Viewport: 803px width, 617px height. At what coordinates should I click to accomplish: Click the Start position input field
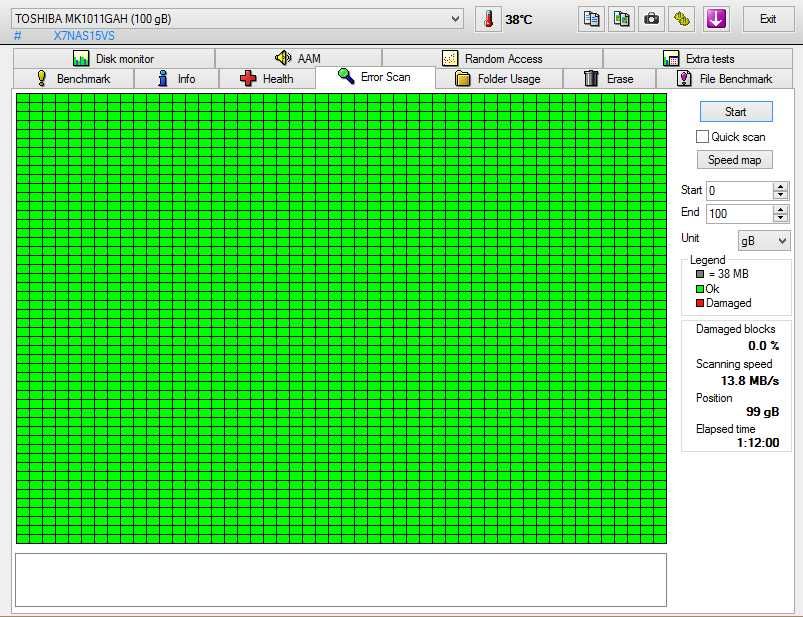pos(739,191)
